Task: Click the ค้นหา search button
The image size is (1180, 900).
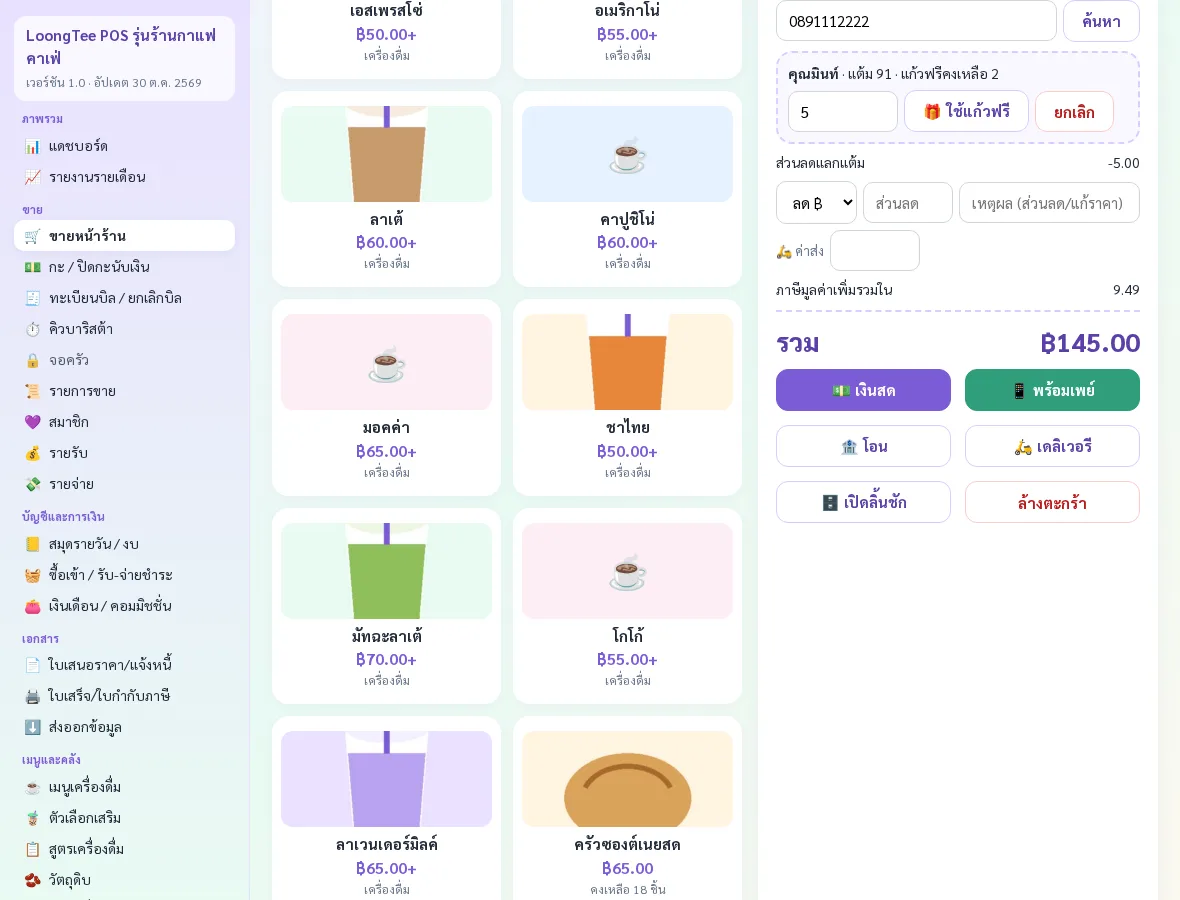Action: point(1101,21)
